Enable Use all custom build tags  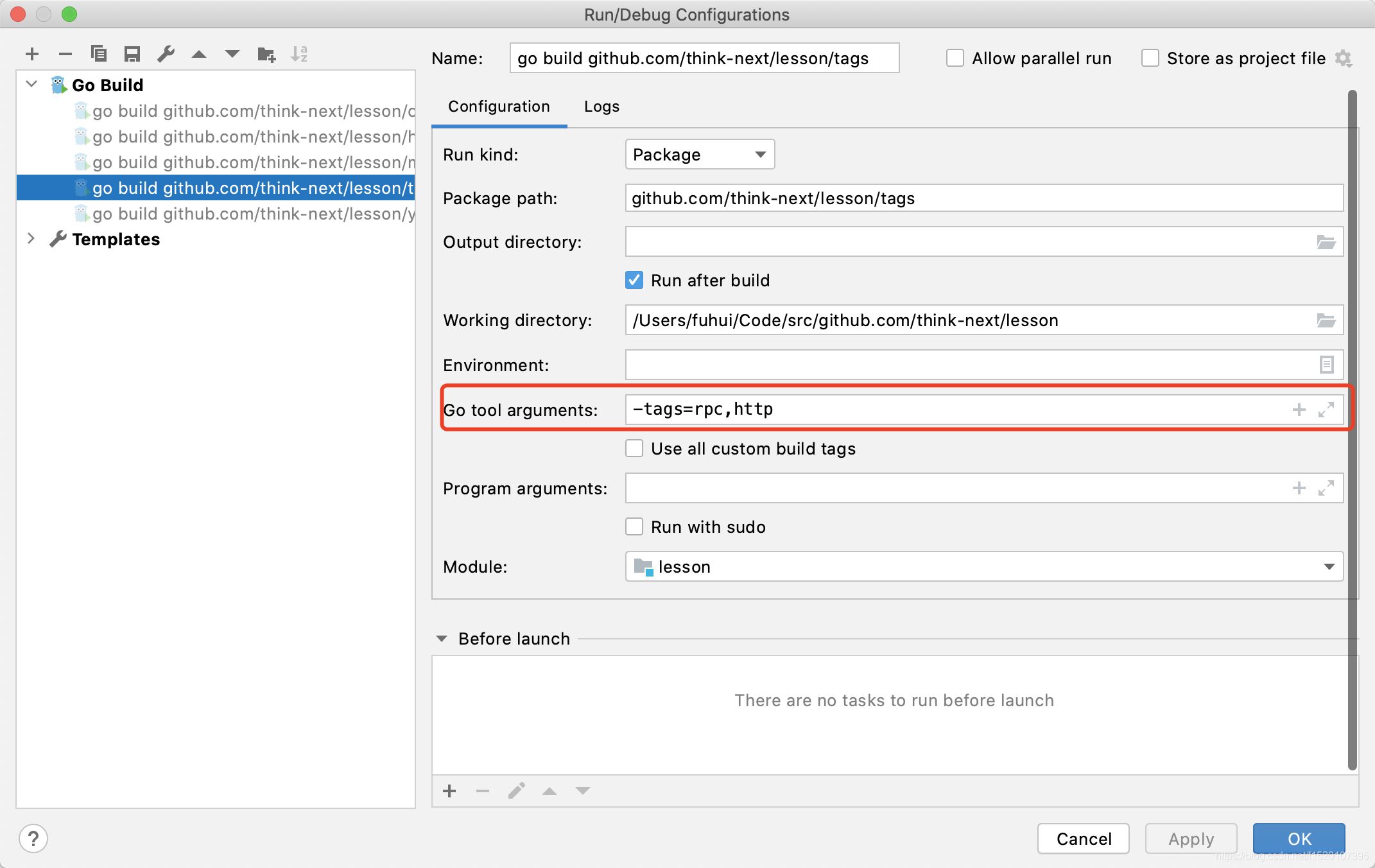pyautogui.click(x=634, y=448)
